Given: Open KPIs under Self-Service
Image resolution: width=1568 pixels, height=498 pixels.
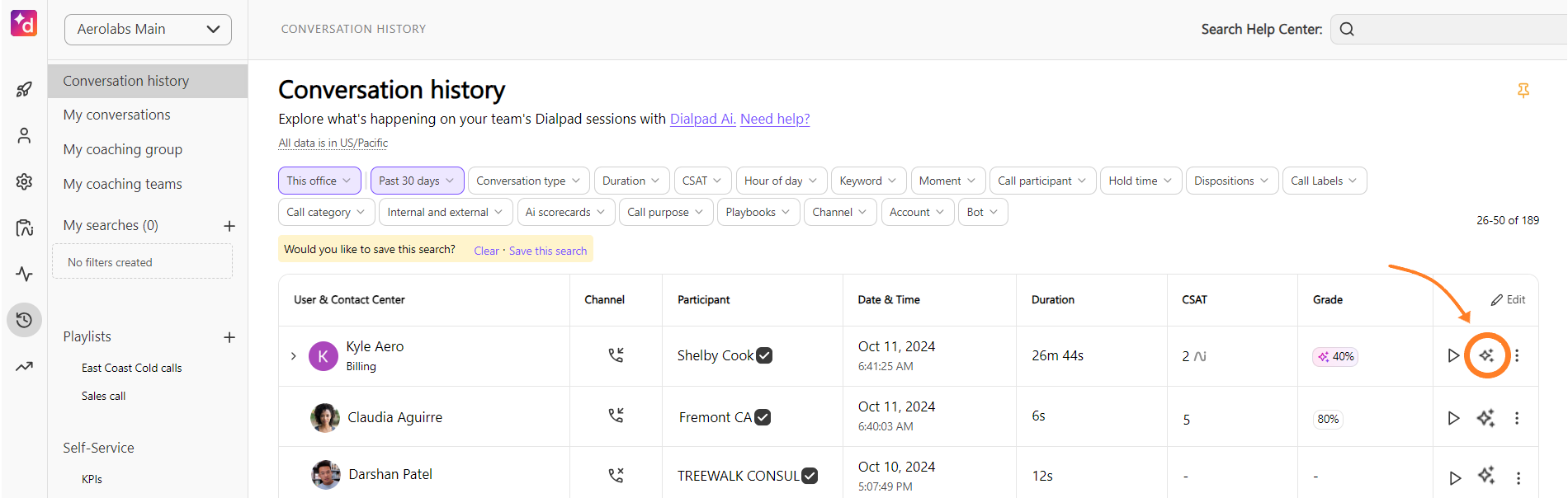Looking at the screenshot, I should (x=92, y=479).
